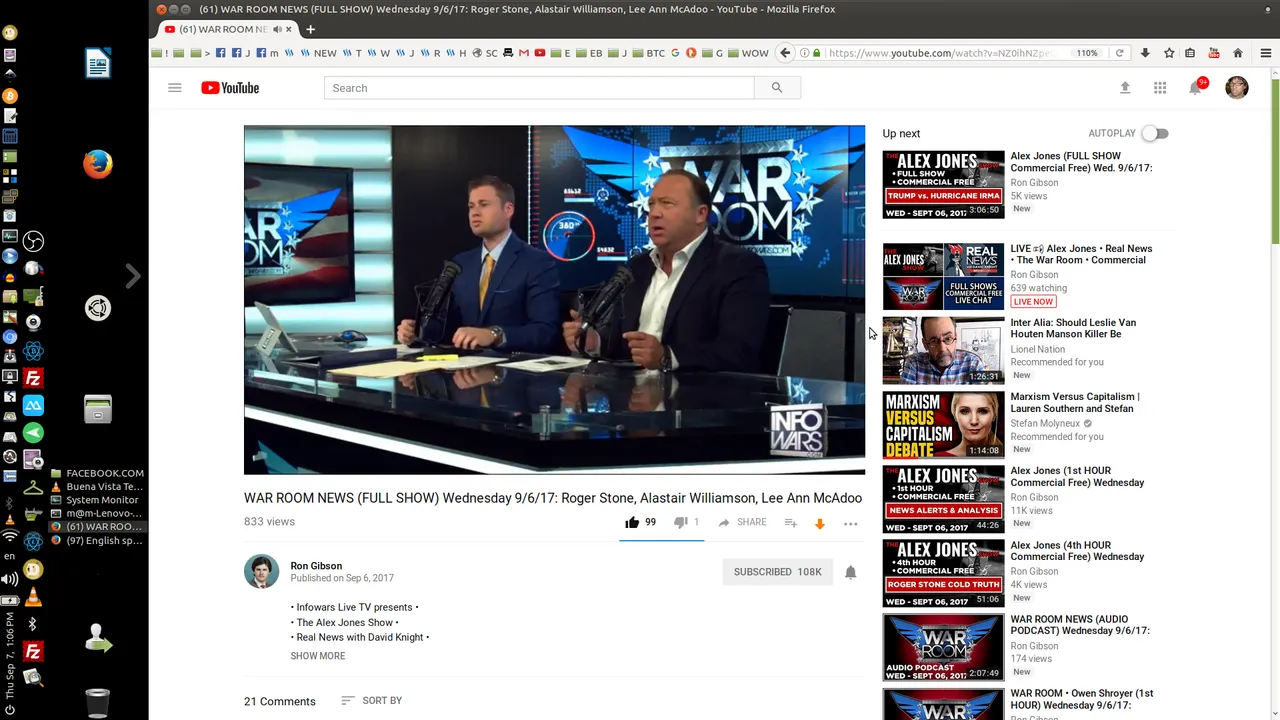The image size is (1280, 720).
Task: Click the Firefox reload button
Action: [1119, 53]
